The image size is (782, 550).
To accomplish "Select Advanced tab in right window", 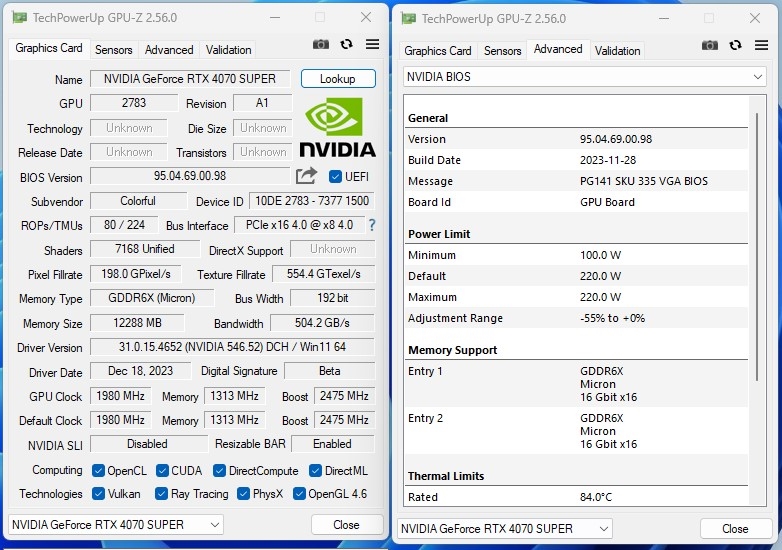I will point(558,49).
